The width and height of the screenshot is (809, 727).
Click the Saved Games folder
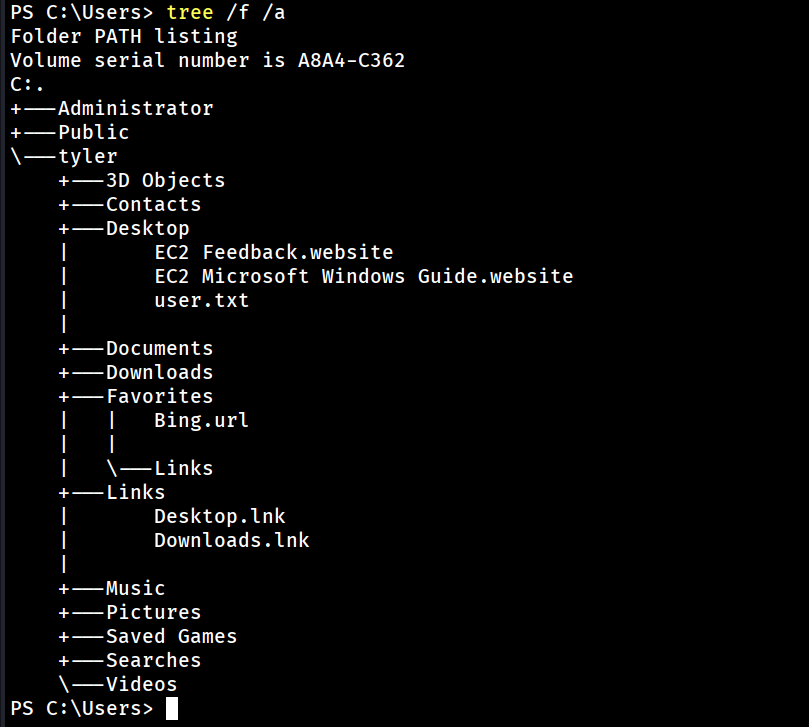click(171, 636)
